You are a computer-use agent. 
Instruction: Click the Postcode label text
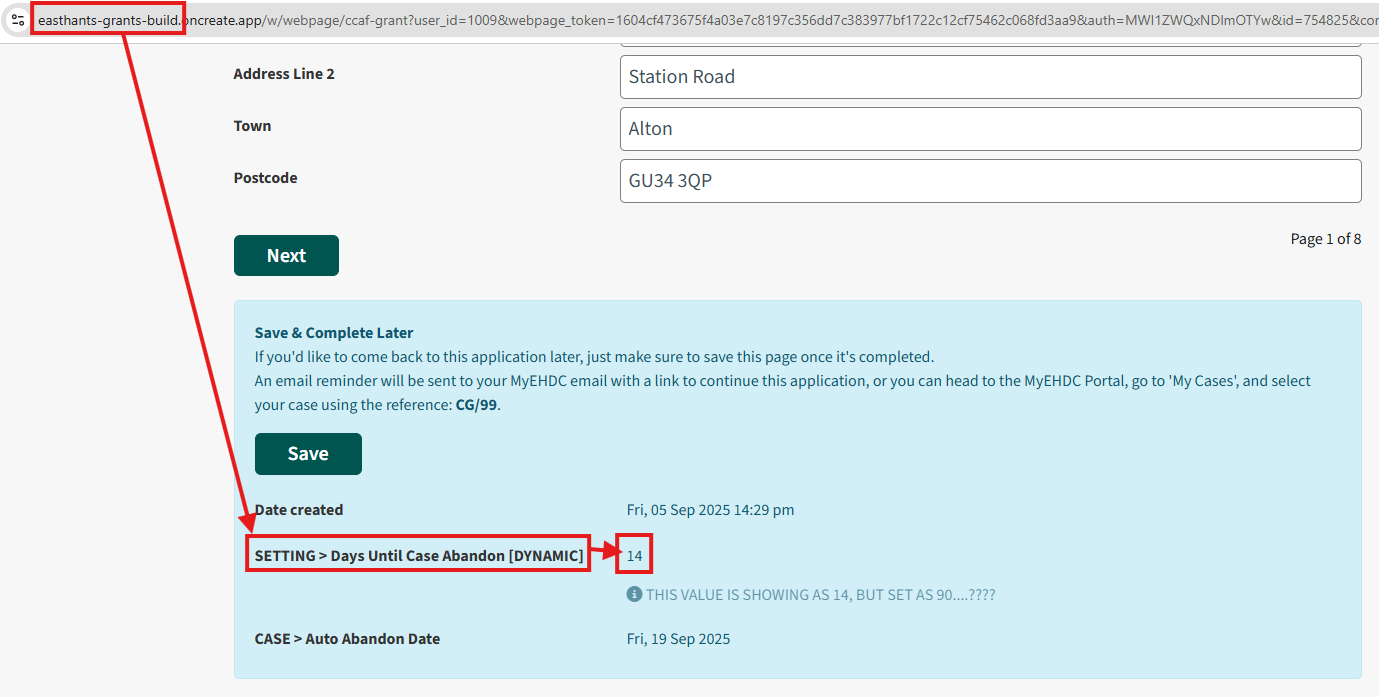(266, 178)
